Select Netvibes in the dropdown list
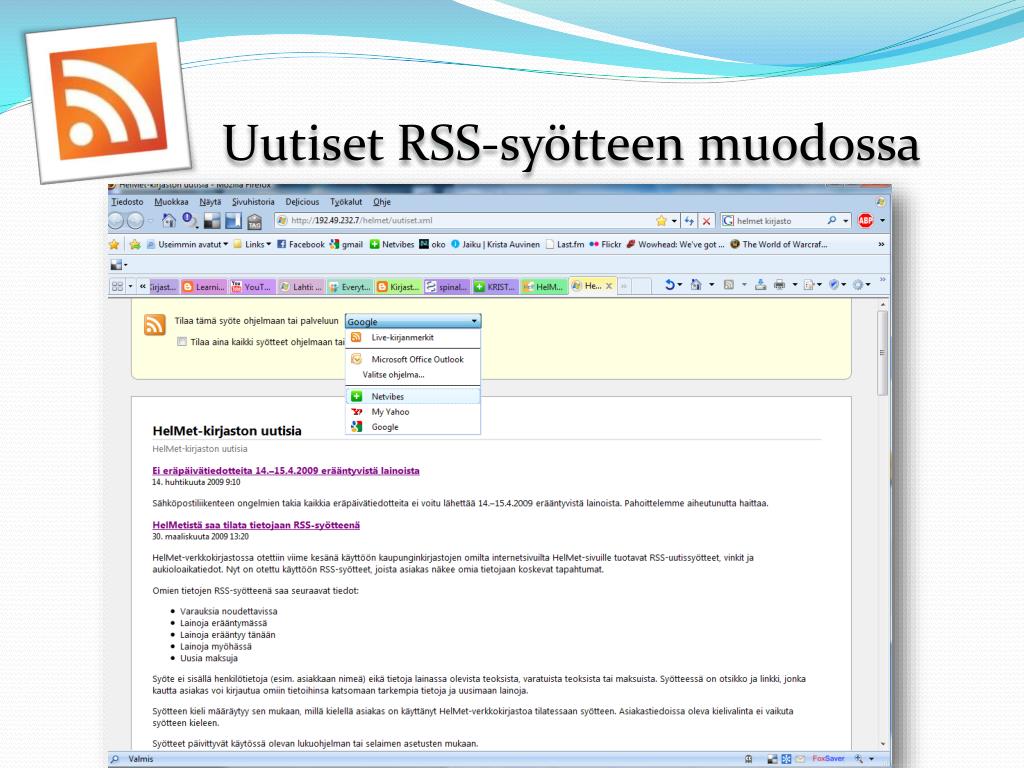The width and height of the screenshot is (1024, 768). tap(413, 396)
